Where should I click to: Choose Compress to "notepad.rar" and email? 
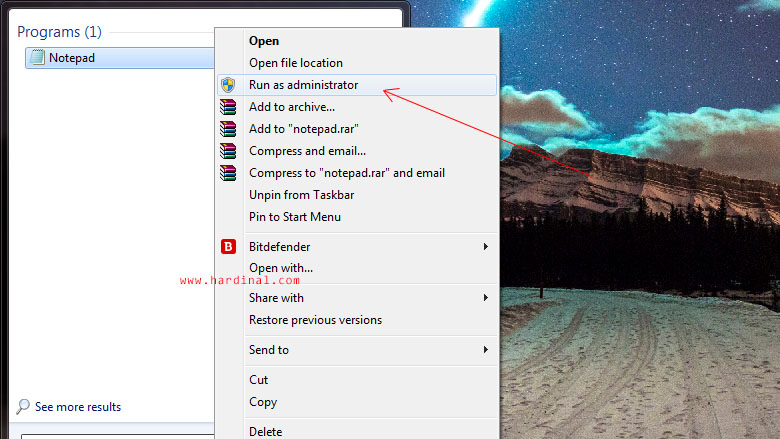tap(357, 173)
